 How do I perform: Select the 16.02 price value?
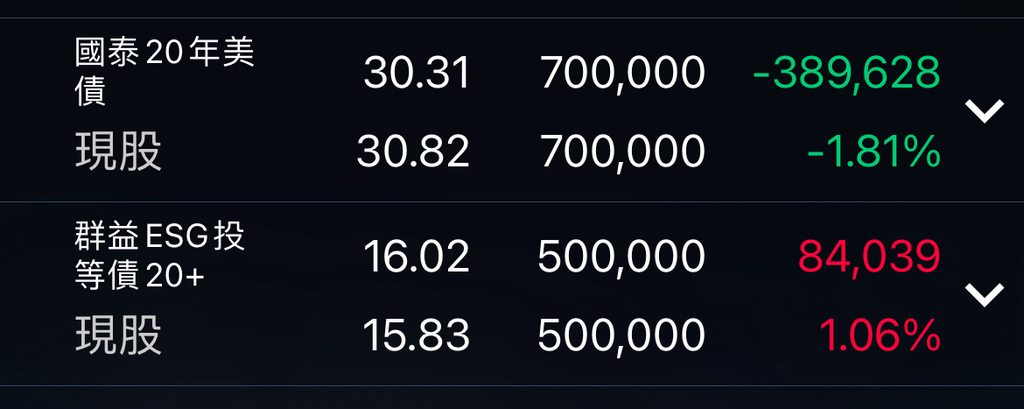(x=416, y=257)
